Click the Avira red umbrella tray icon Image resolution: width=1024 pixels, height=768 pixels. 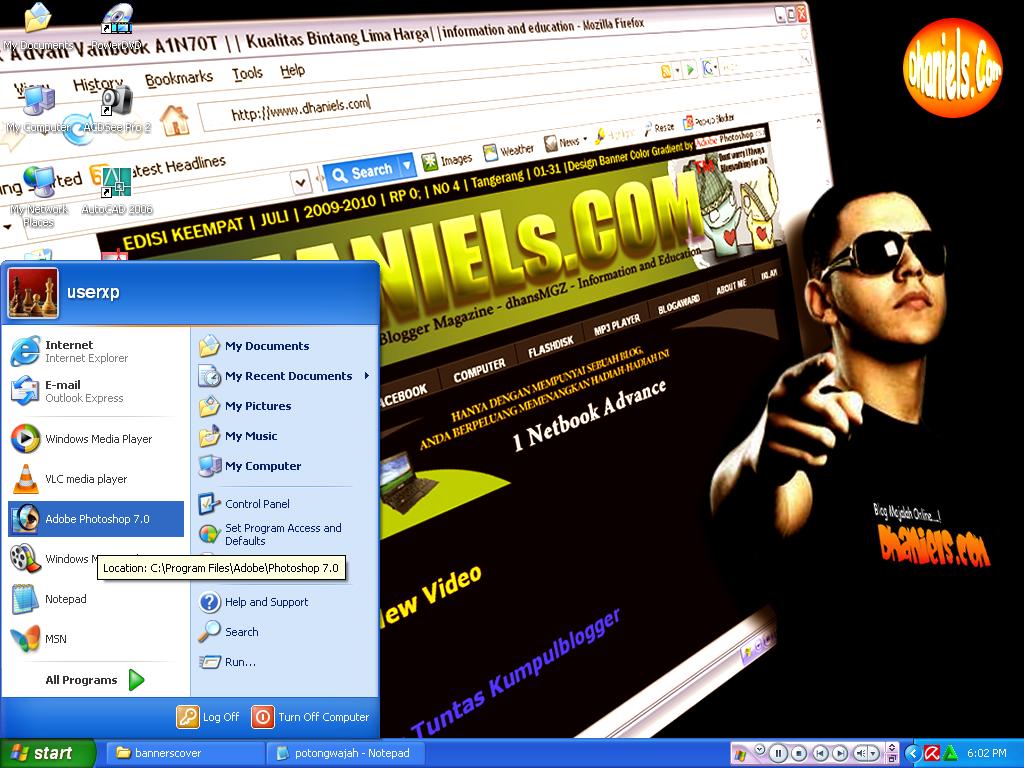tap(933, 754)
